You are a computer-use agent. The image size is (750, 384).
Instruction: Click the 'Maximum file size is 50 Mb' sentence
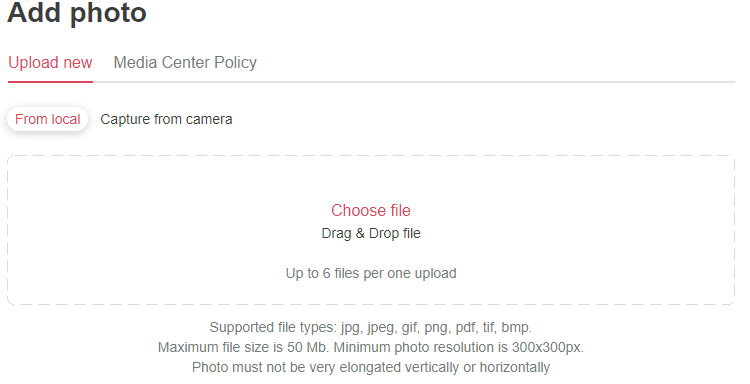(x=244, y=347)
